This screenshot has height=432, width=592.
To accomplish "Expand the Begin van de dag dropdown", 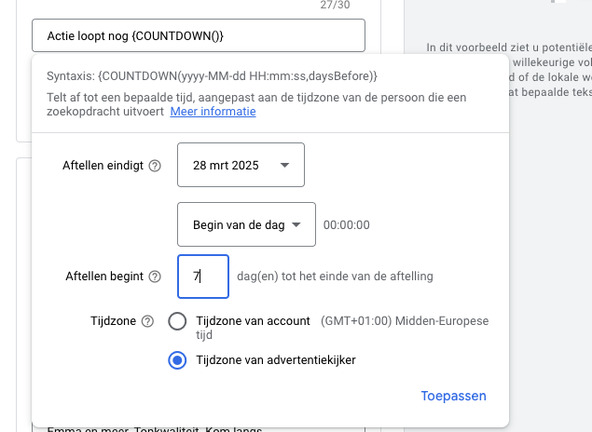I will click(x=247, y=224).
